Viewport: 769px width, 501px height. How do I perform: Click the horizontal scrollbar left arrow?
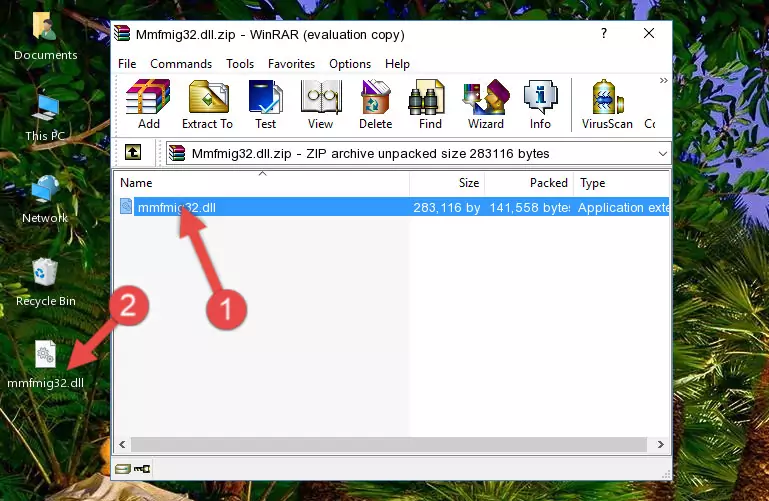tap(123, 445)
